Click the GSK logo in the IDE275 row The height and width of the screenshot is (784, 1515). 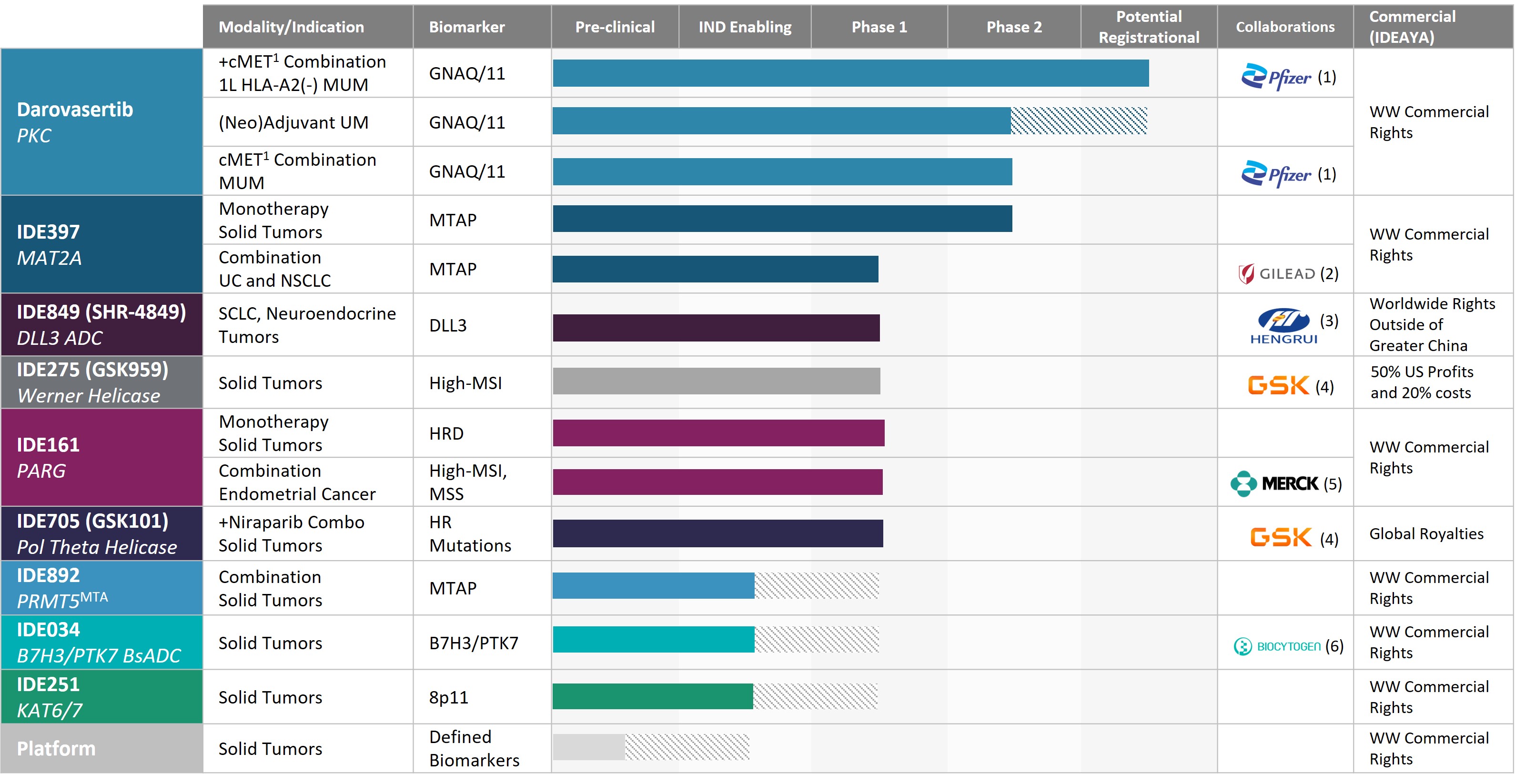coord(1278,386)
